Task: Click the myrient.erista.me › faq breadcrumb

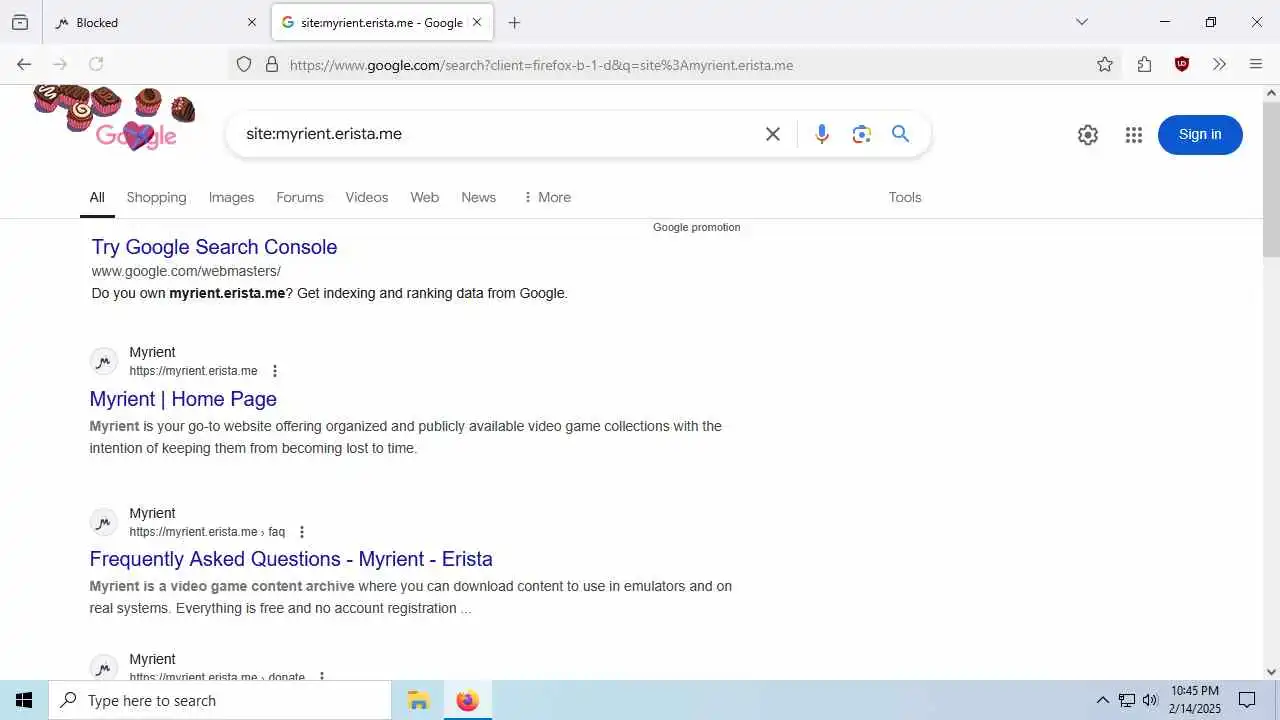Action: [x=207, y=532]
